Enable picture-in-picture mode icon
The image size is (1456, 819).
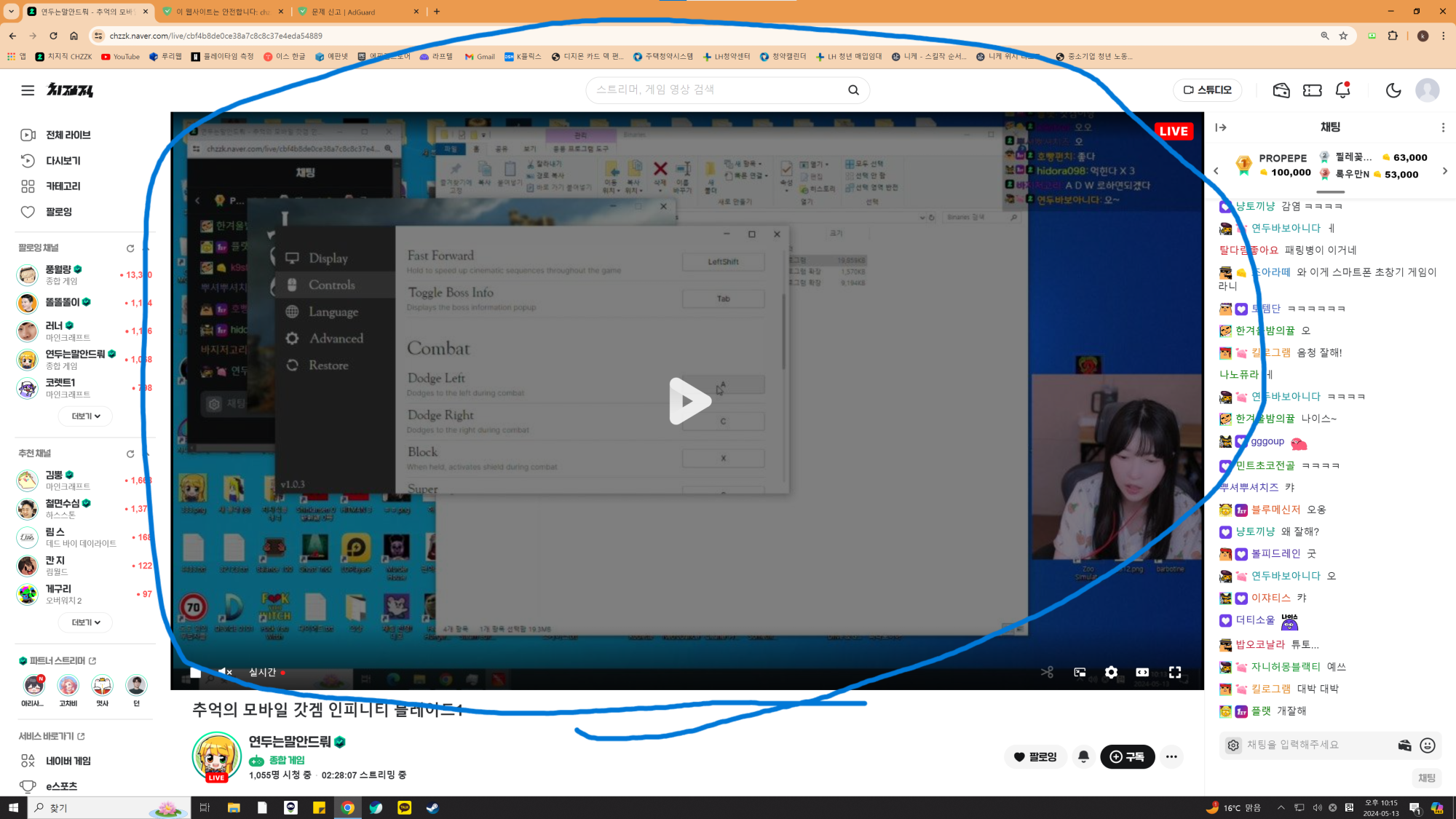pos(1080,672)
